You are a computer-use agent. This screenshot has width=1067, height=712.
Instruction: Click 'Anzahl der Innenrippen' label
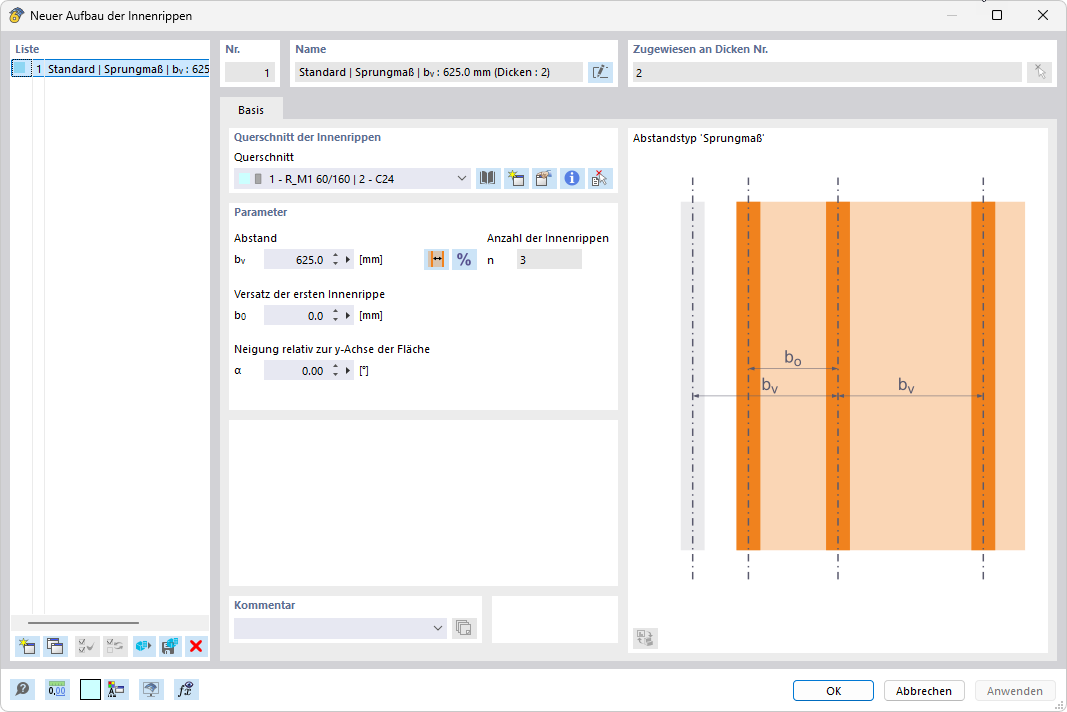[548, 238]
